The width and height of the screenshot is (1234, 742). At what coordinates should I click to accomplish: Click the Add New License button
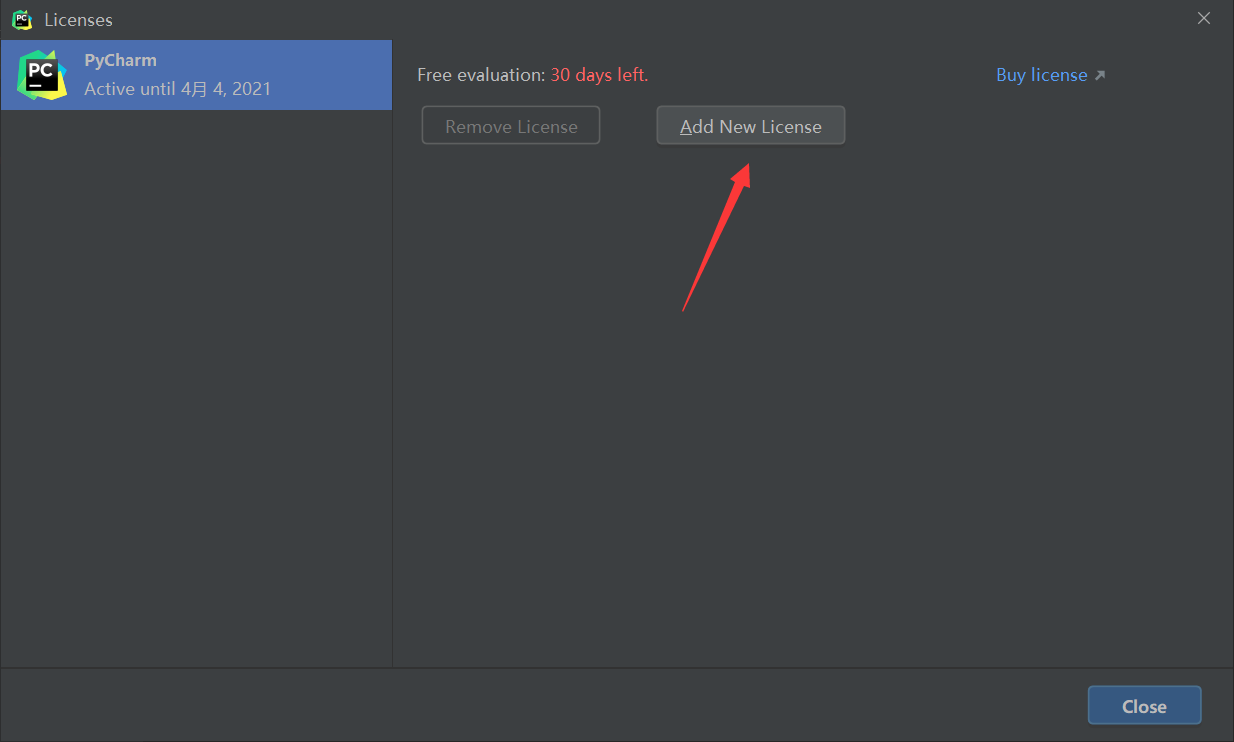click(750, 126)
